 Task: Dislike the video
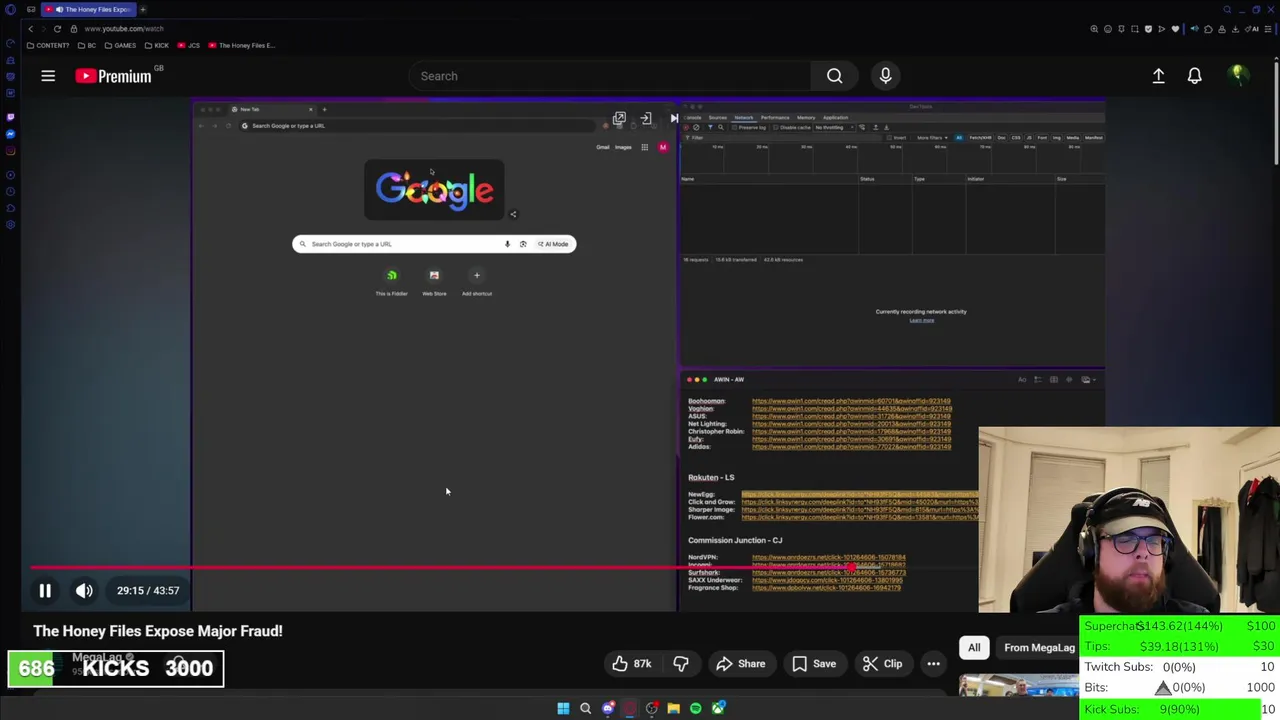tap(681, 664)
